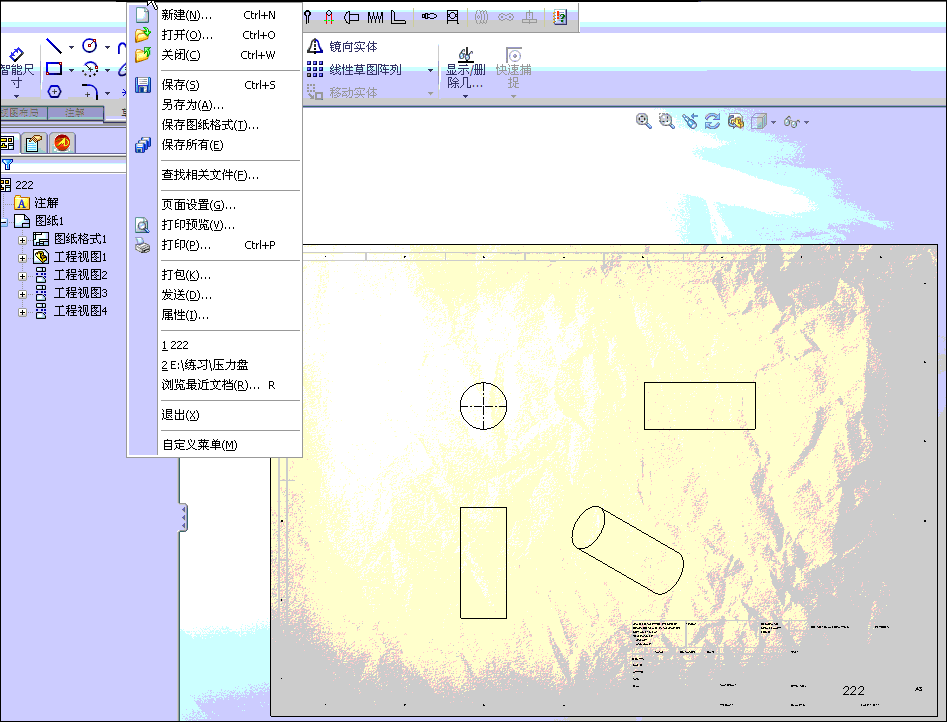Click the filter funnel icon above the tree

point(7,164)
